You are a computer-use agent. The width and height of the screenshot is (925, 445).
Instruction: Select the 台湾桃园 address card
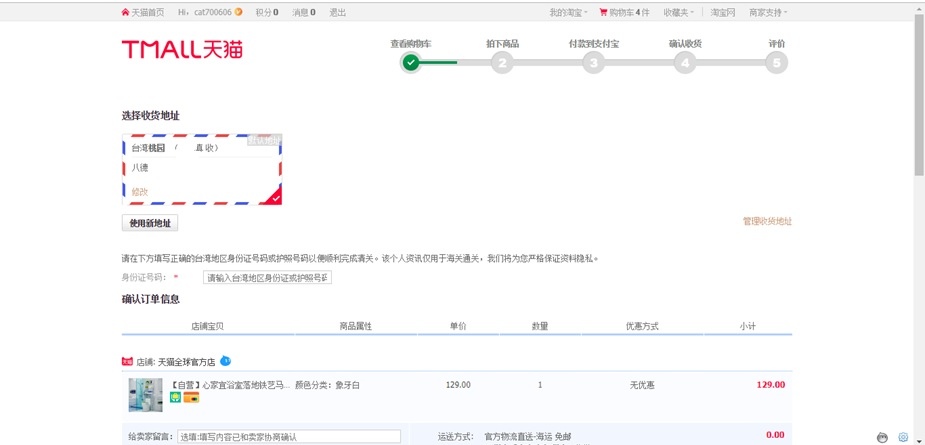point(202,169)
